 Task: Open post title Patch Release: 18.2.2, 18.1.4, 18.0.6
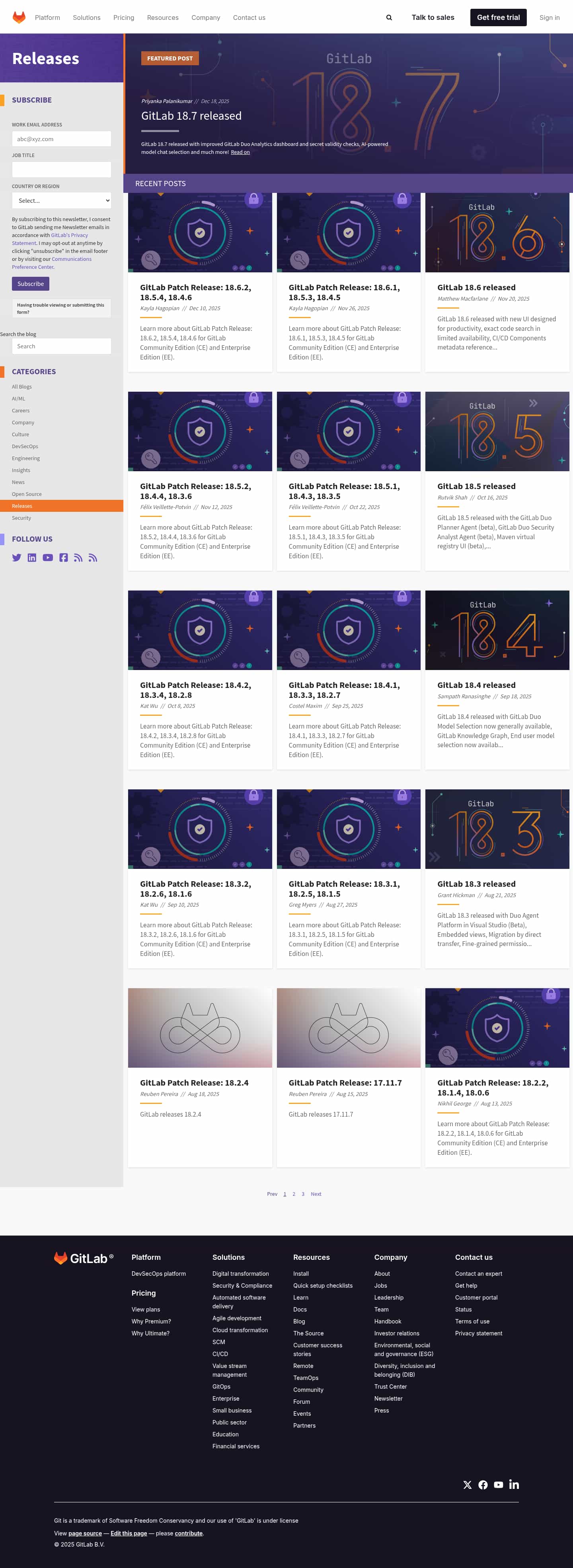click(493, 1088)
